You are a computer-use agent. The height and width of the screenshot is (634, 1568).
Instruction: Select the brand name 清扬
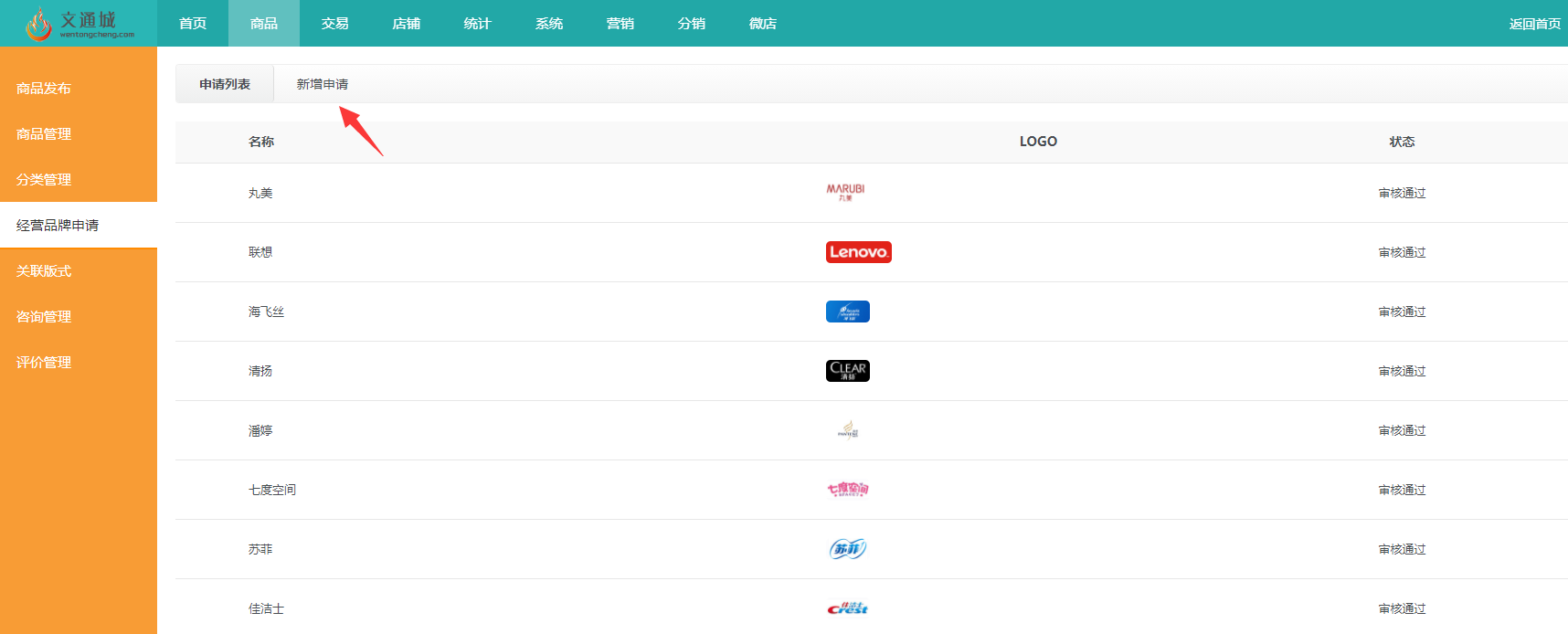(260, 371)
